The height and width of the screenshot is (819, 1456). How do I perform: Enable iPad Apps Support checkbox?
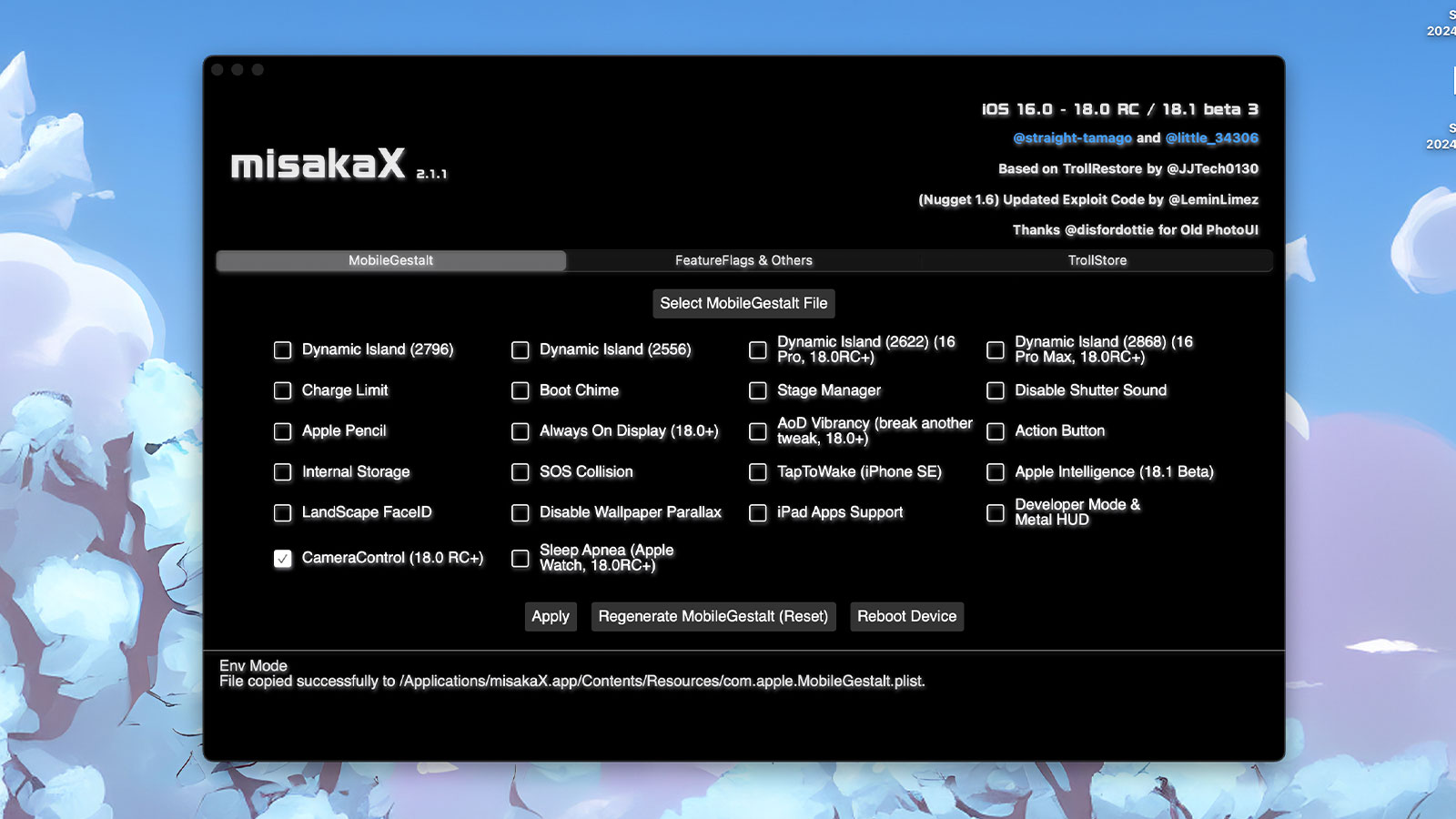click(x=758, y=513)
